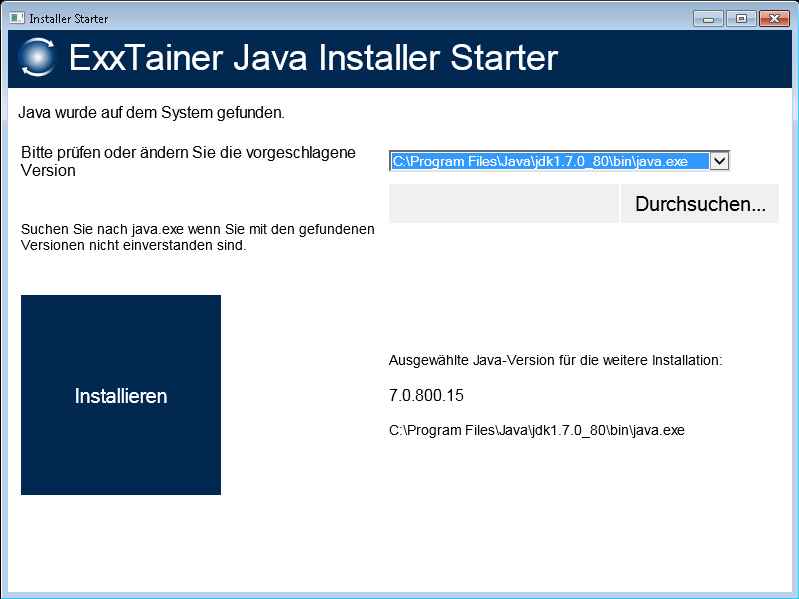This screenshot has height=599, width=799.
Task: Click the 'Java wurde auf dem System gefunden.' message
Action: pyautogui.click(x=151, y=113)
